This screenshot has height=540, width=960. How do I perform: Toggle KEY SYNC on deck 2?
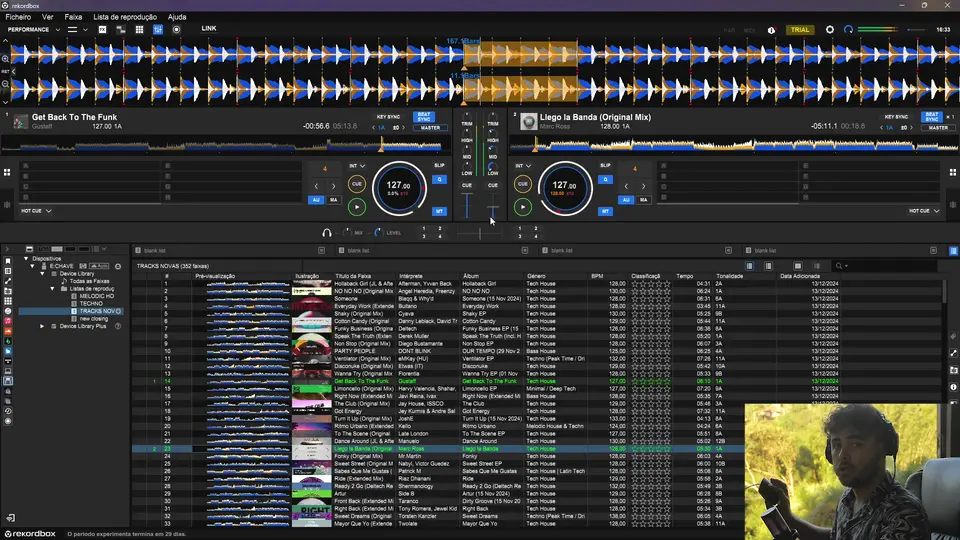[896, 117]
